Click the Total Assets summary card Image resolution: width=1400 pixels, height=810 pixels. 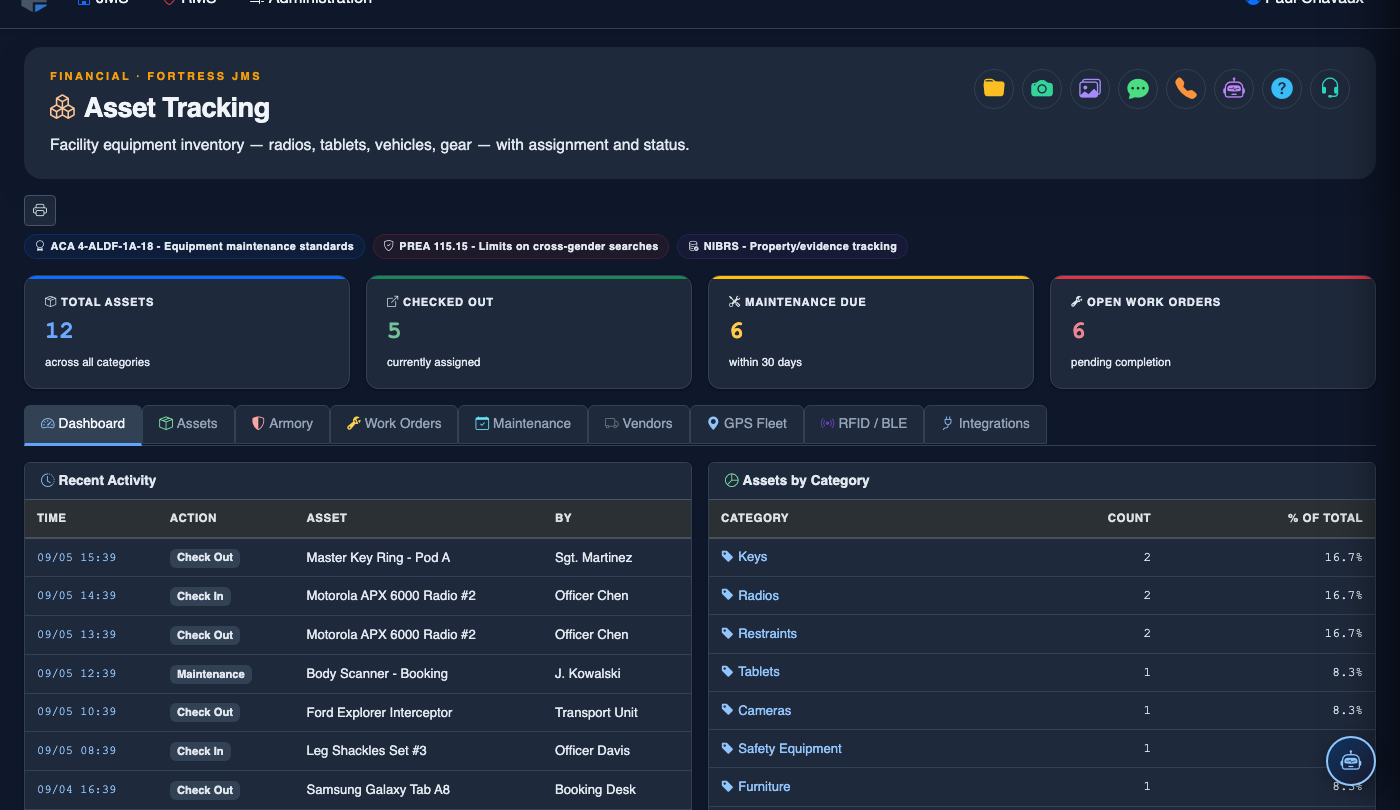pos(187,332)
